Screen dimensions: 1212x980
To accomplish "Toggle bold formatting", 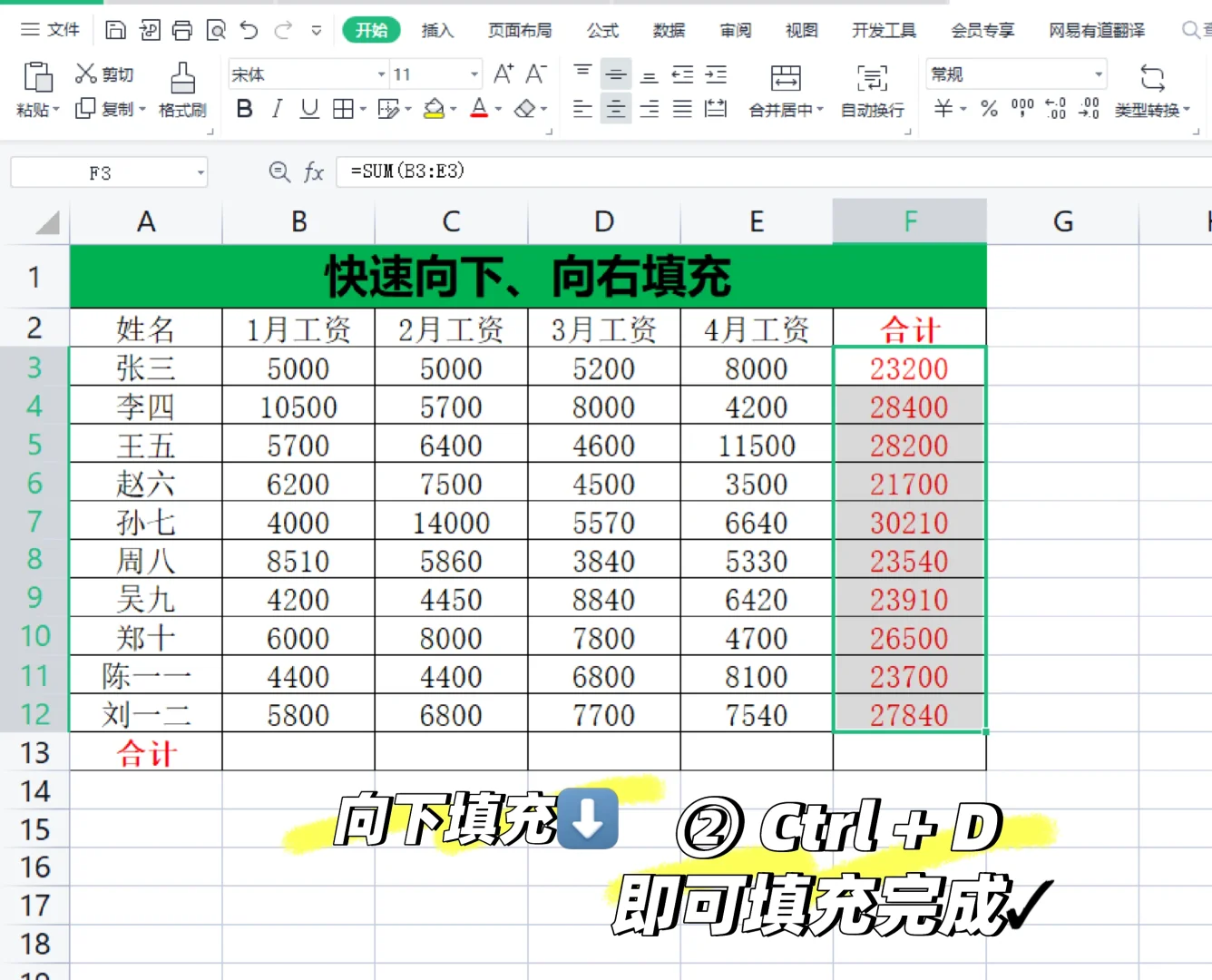I will 243,109.
